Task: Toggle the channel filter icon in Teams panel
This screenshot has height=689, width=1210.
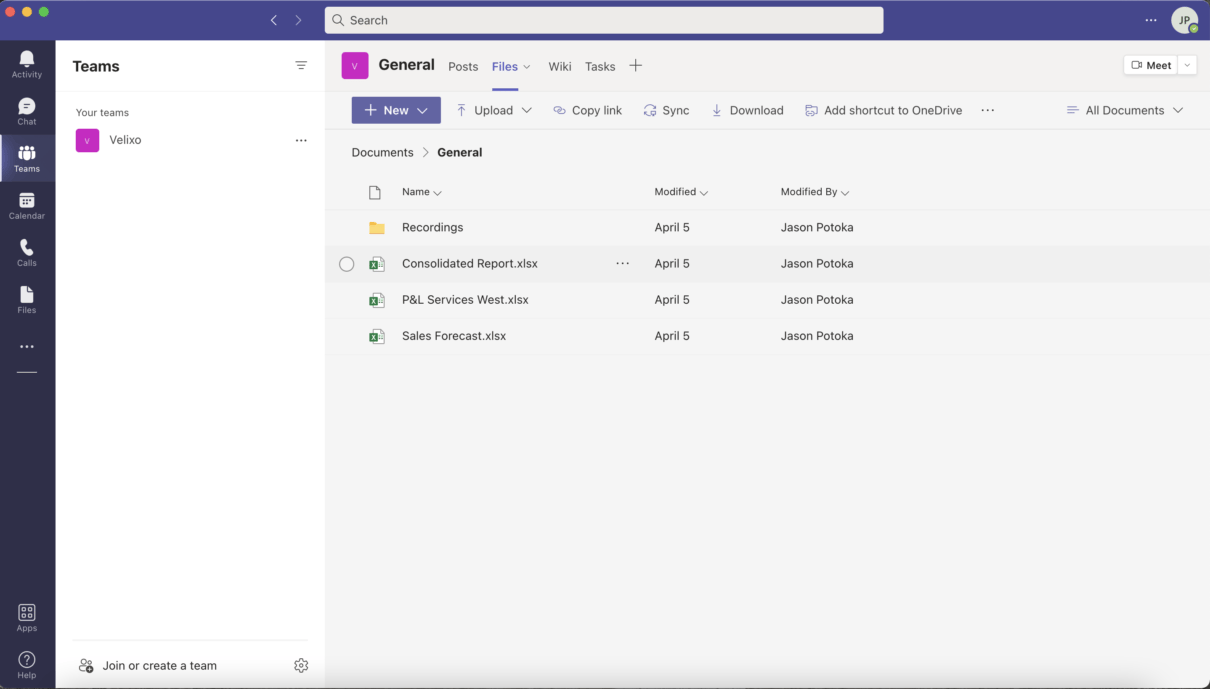Action: (x=301, y=65)
